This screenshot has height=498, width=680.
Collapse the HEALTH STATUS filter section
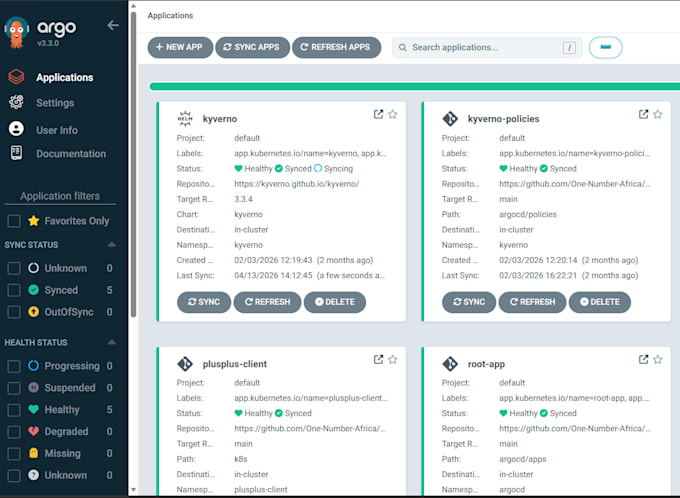point(111,342)
